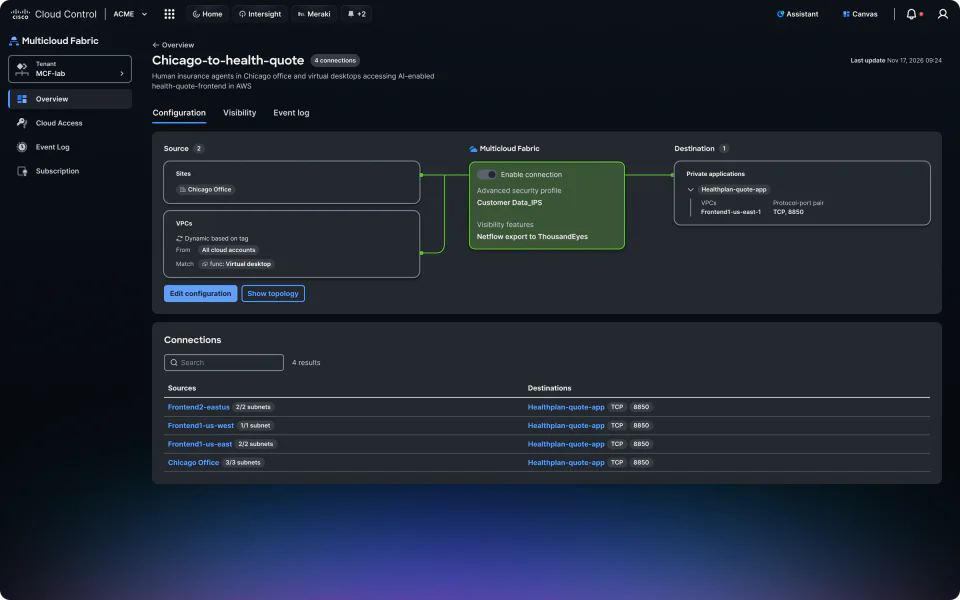Open Healthplan-quote-app link in Chicago Office row
The height and width of the screenshot is (600, 960).
566,463
